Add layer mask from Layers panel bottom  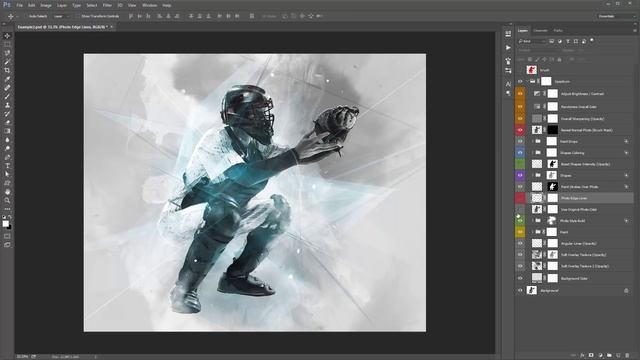[x=591, y=356]
